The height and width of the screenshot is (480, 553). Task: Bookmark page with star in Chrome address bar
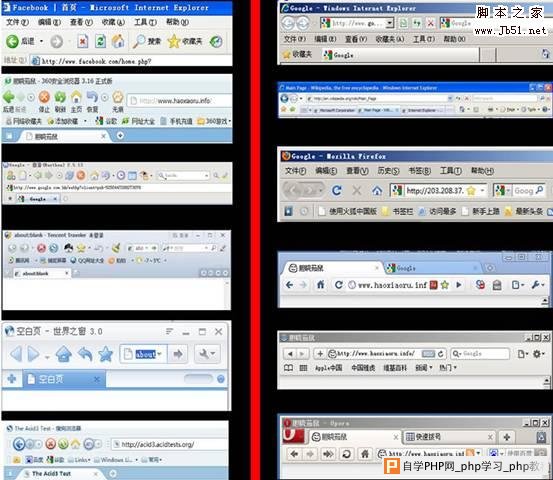click(445, 285)
